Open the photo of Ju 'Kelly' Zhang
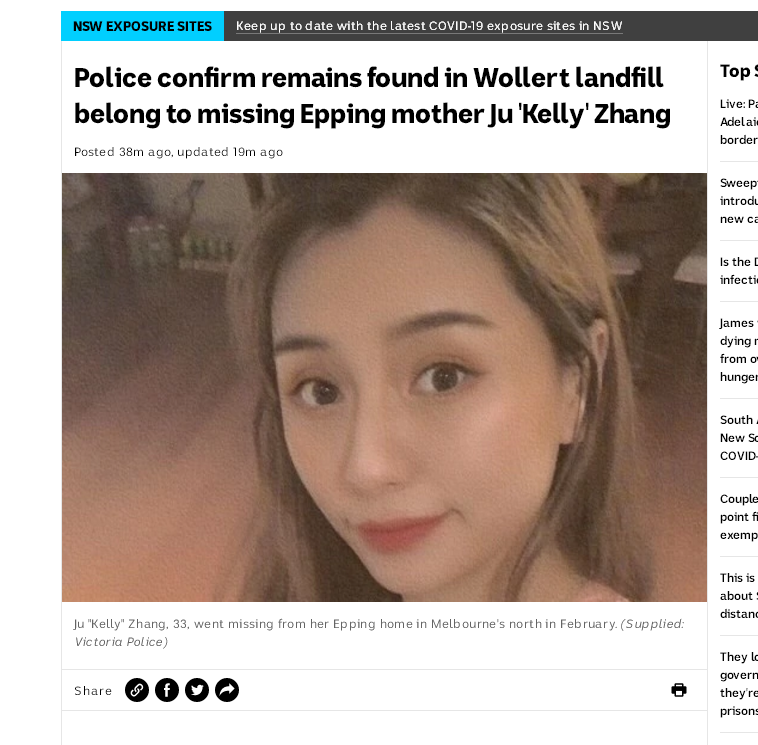 384,387
